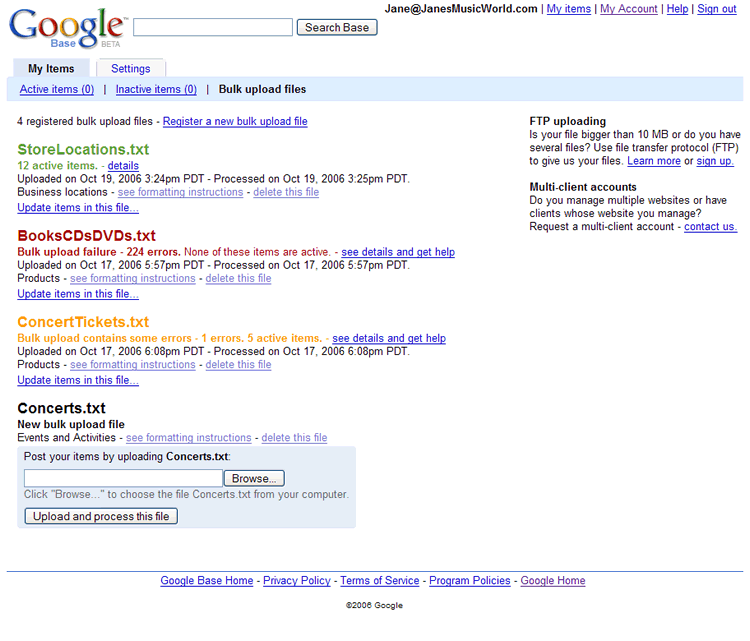Viewport: 750px width, 641px height.
Task: Open the Terms of Service link
Action: [x=380, y=581]
